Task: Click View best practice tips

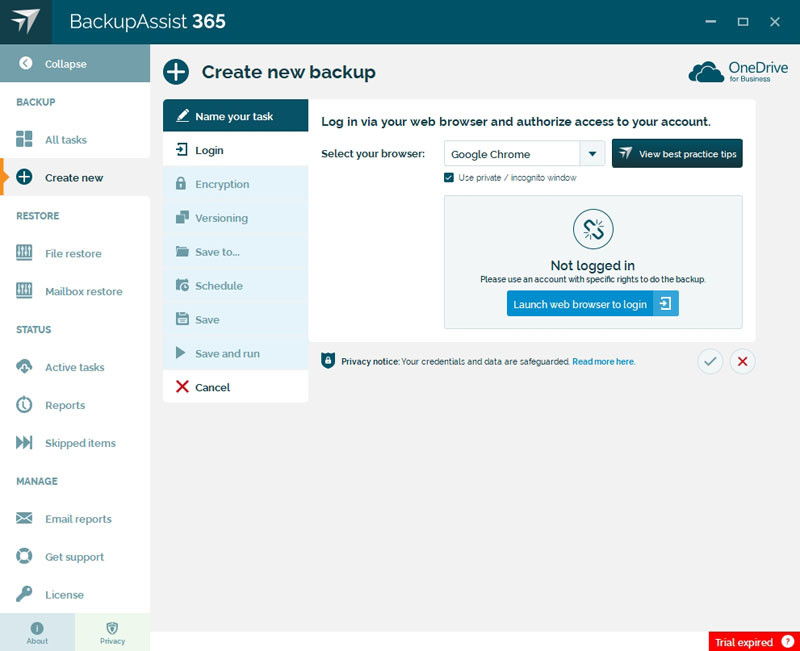Action: click(x=677, y=153)
